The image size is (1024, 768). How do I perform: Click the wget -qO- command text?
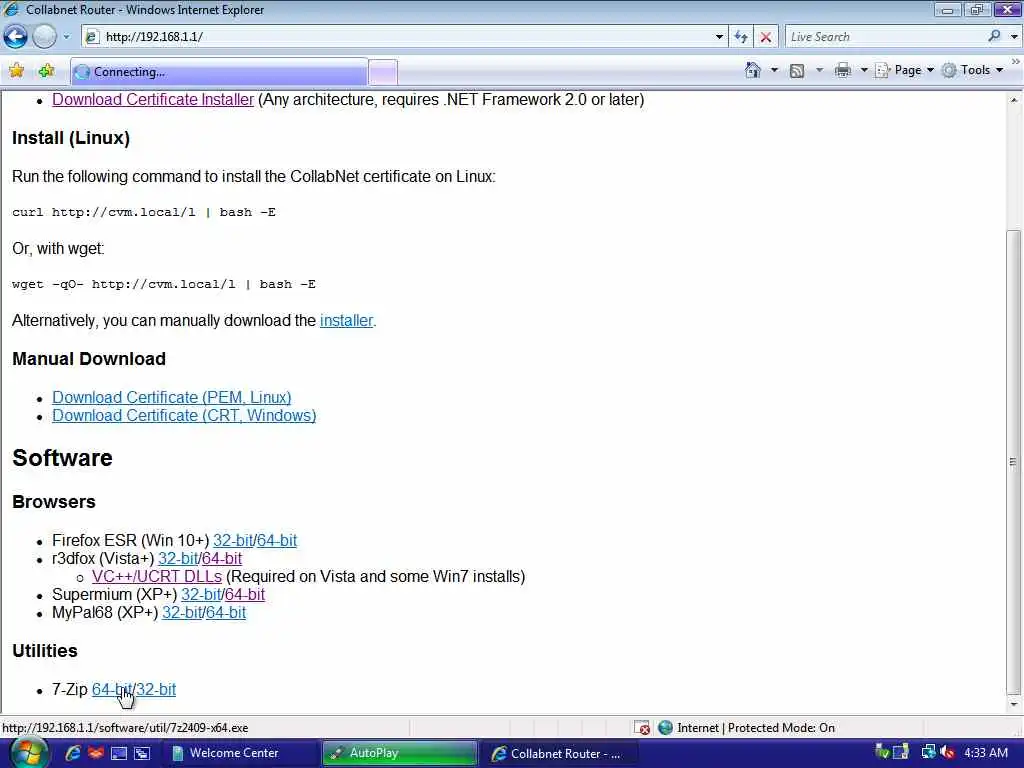pos(164,284)
